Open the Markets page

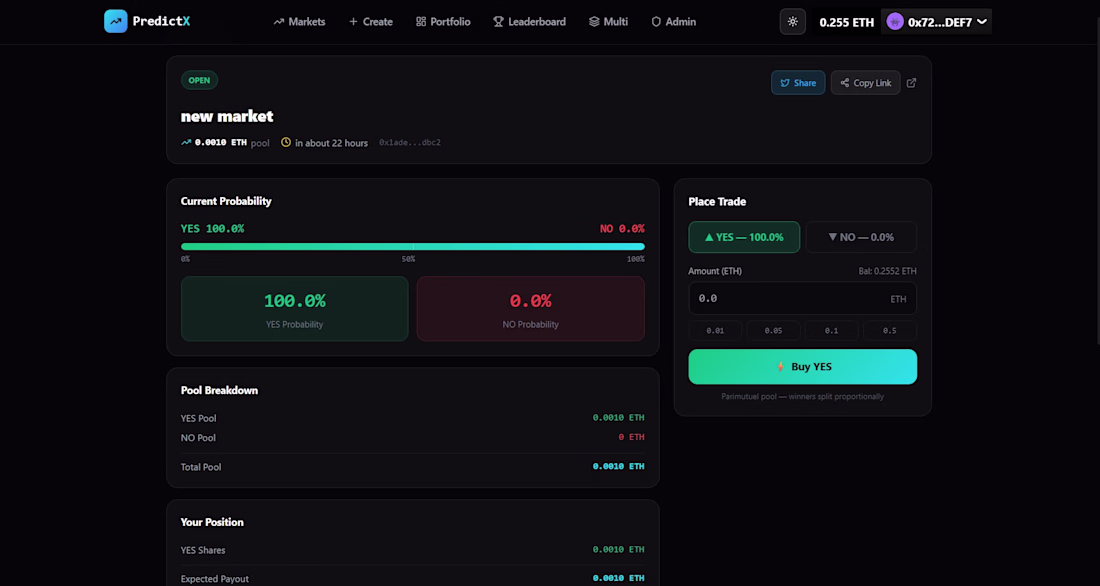(300, 22)
